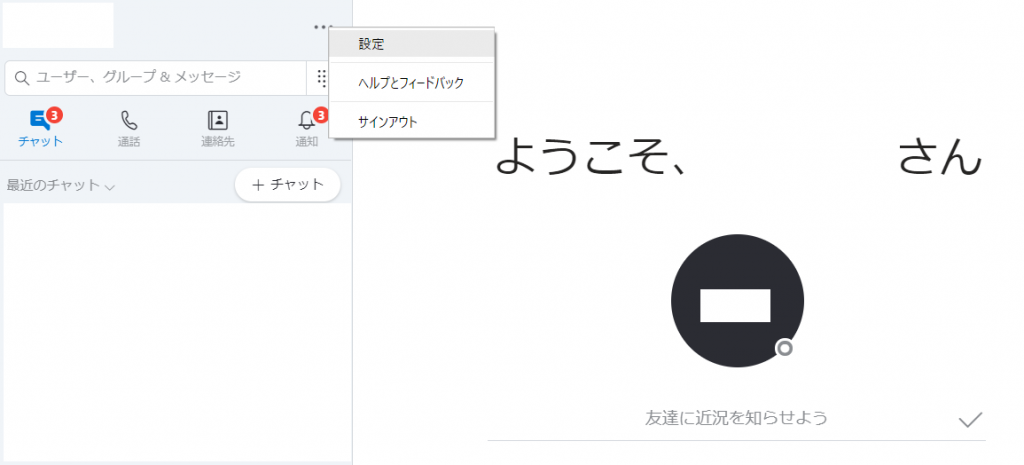Expand the 最近のチャット dropdown
Viewport: 1024px width, 465px height.
coord(61,185)
